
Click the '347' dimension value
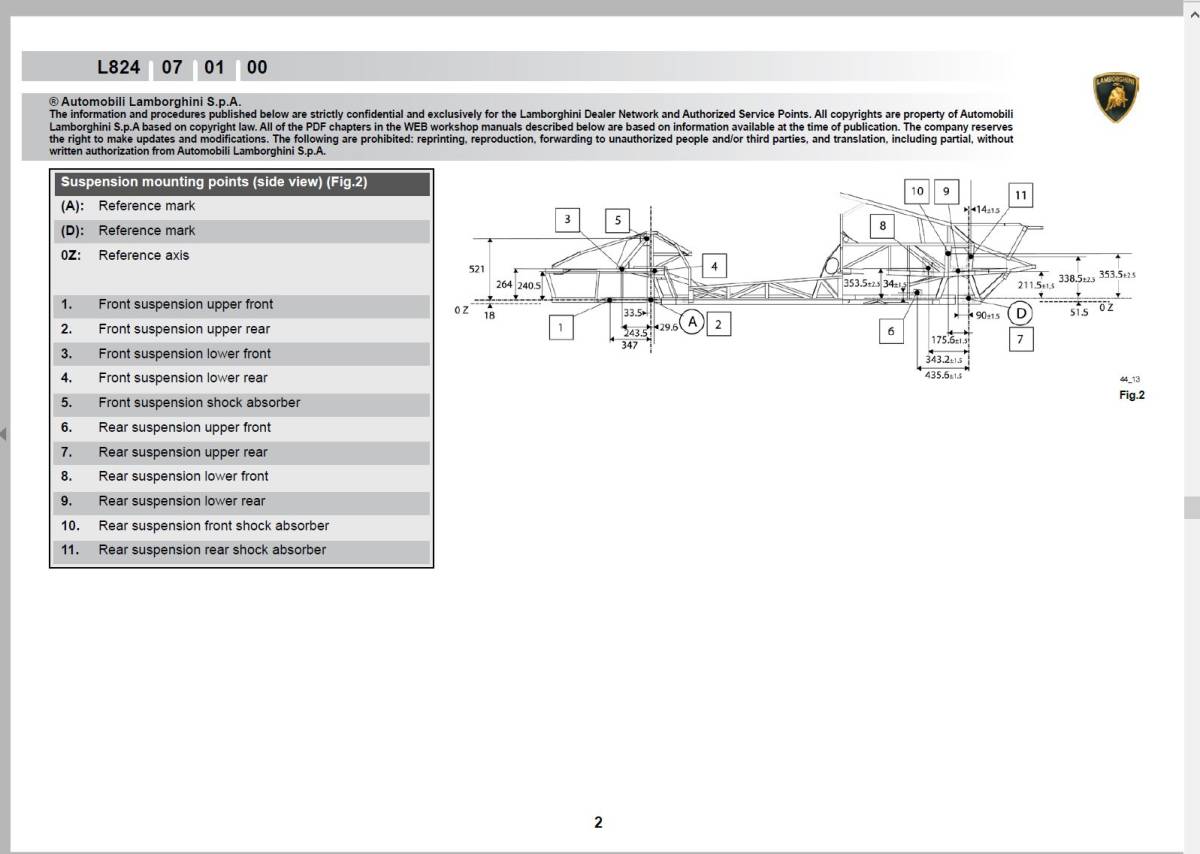click(629, 345)
